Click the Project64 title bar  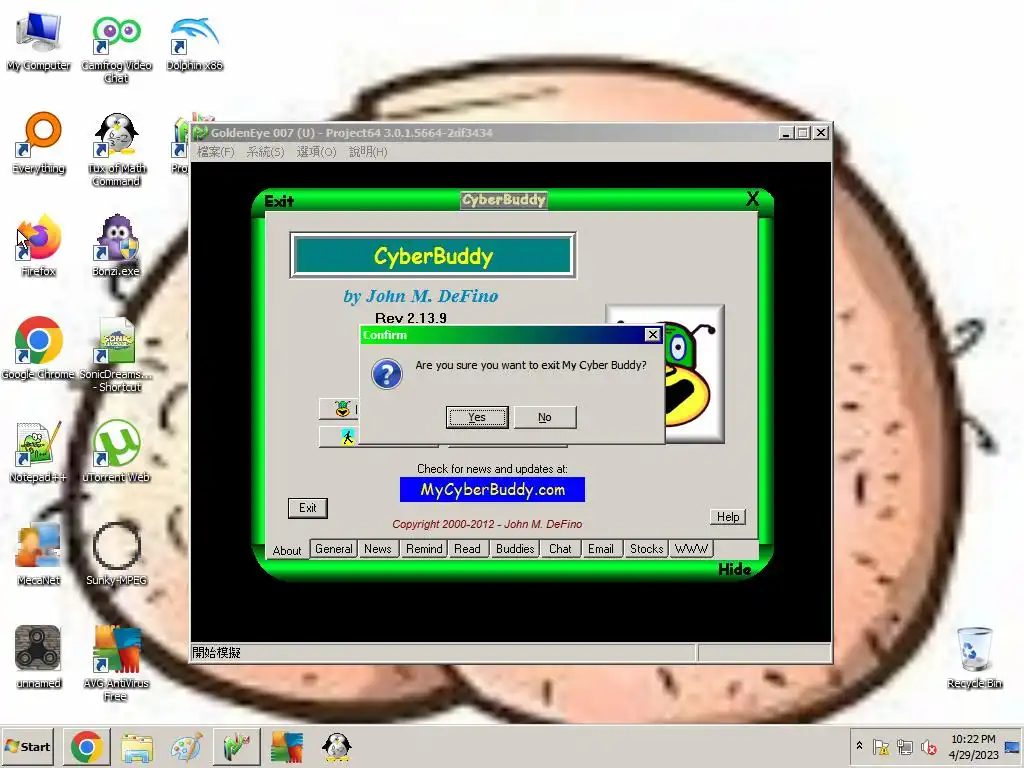[x=483, y=133]
